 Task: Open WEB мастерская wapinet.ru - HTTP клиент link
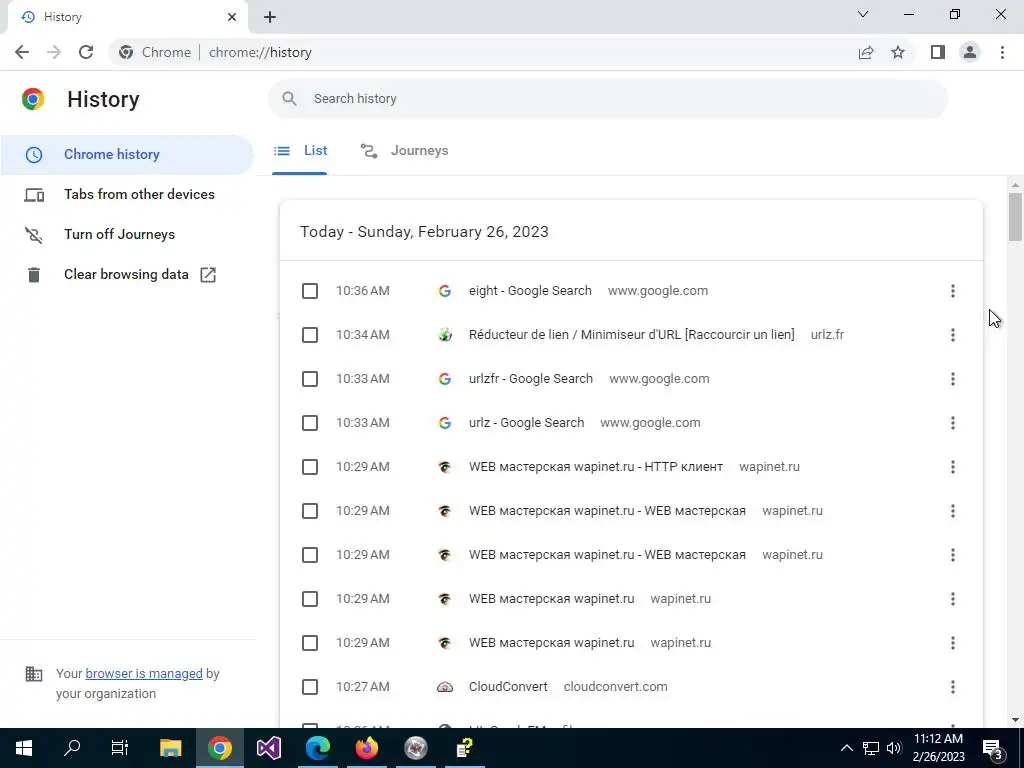pyautogui.click(x=596, y=467)
